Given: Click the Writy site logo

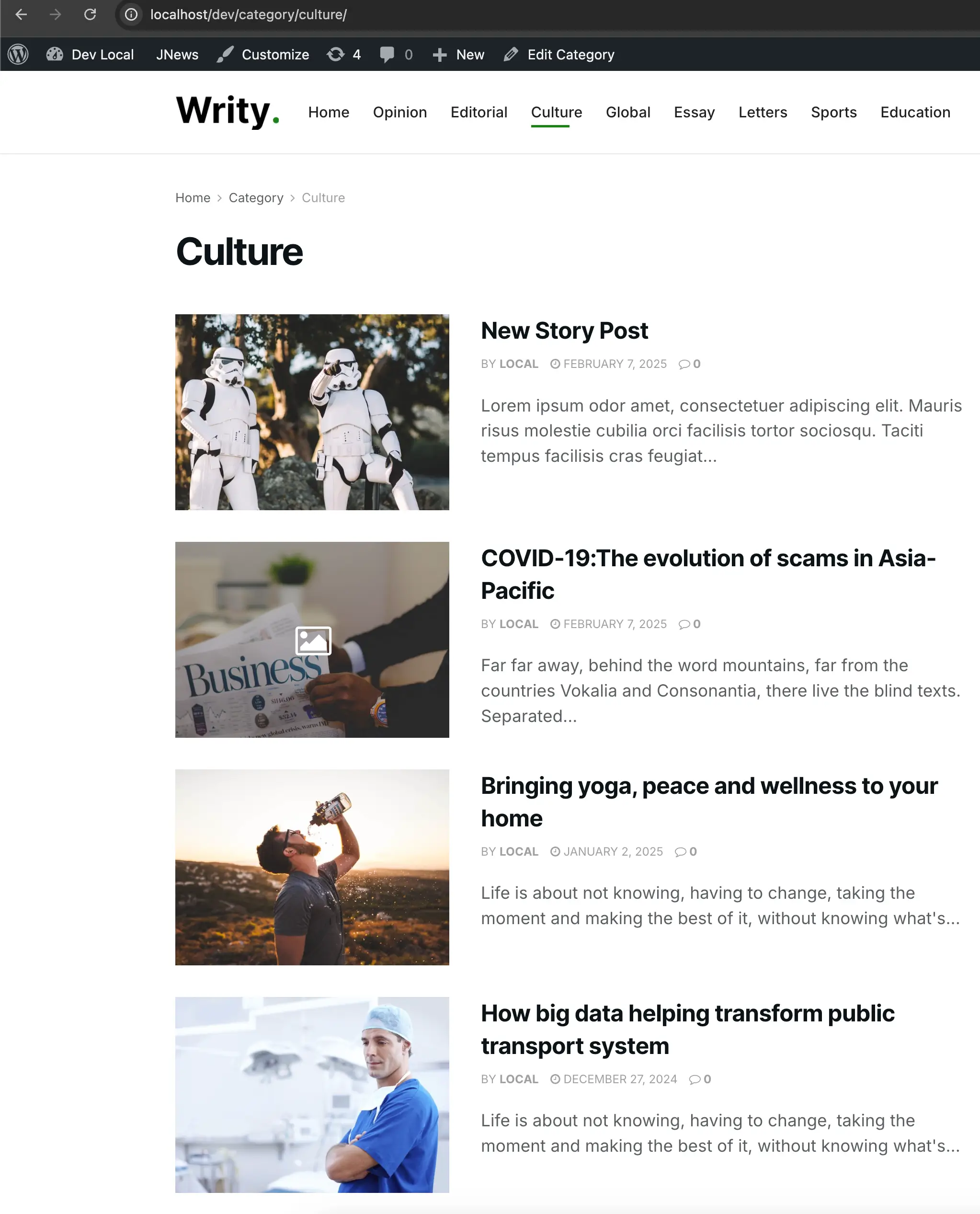Looking at the screenshot, I should 228,111.
